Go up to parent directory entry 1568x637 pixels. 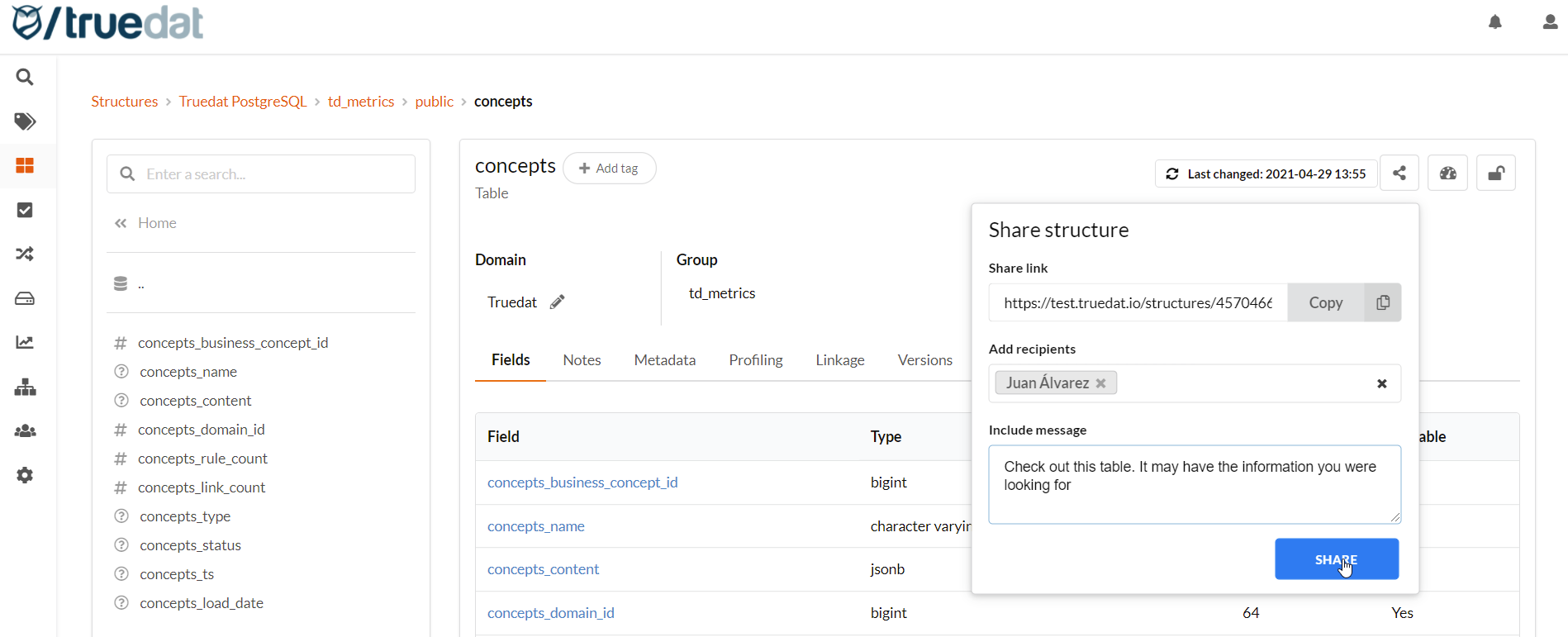140,284
